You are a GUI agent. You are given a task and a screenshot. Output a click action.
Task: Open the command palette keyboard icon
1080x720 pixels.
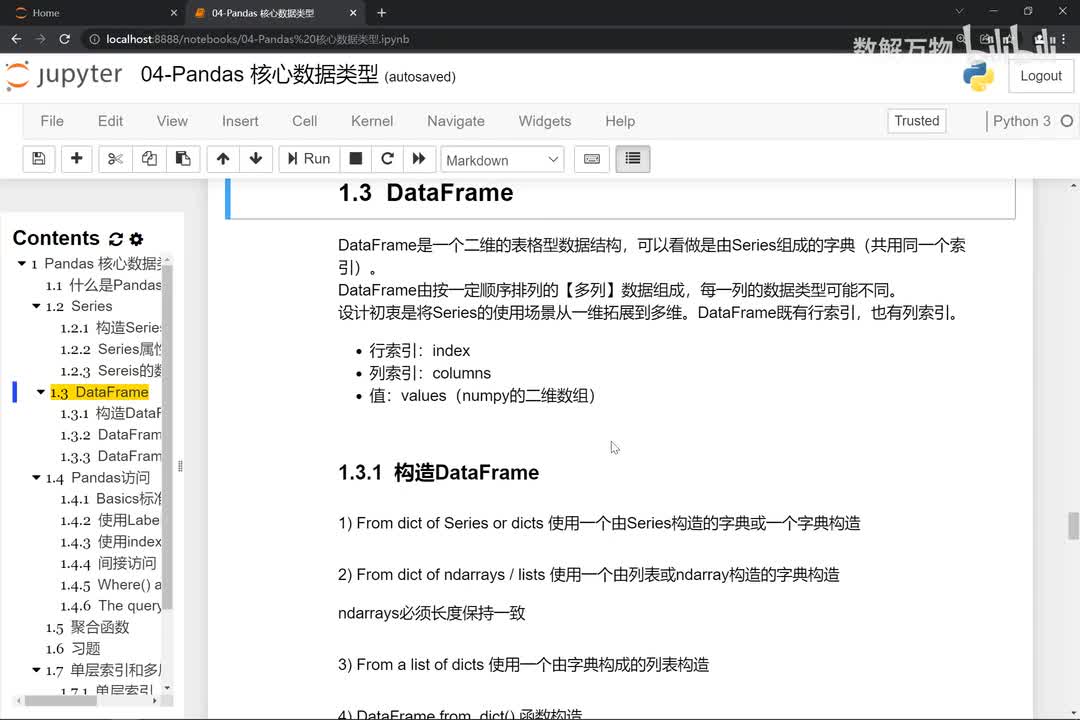click(x=592, y=159)
